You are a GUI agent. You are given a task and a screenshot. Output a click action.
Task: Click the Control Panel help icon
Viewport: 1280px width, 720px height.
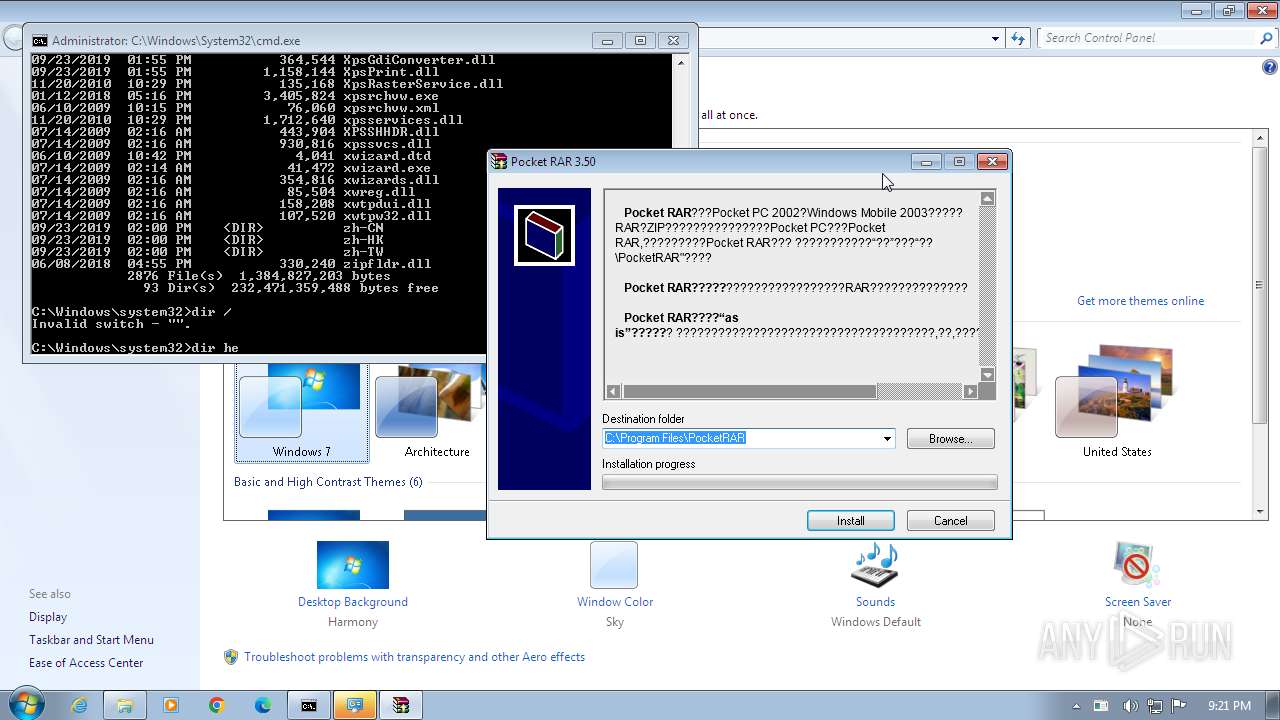tap(1270, 68)
